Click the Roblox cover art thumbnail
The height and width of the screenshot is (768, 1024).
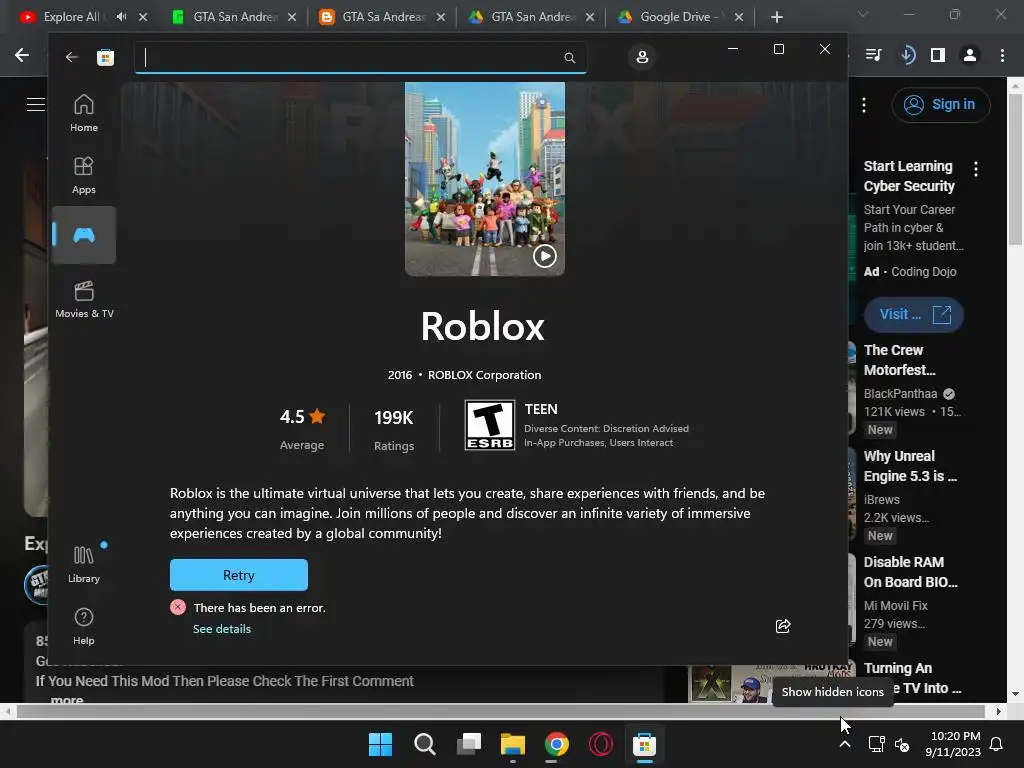coord(485,178)
